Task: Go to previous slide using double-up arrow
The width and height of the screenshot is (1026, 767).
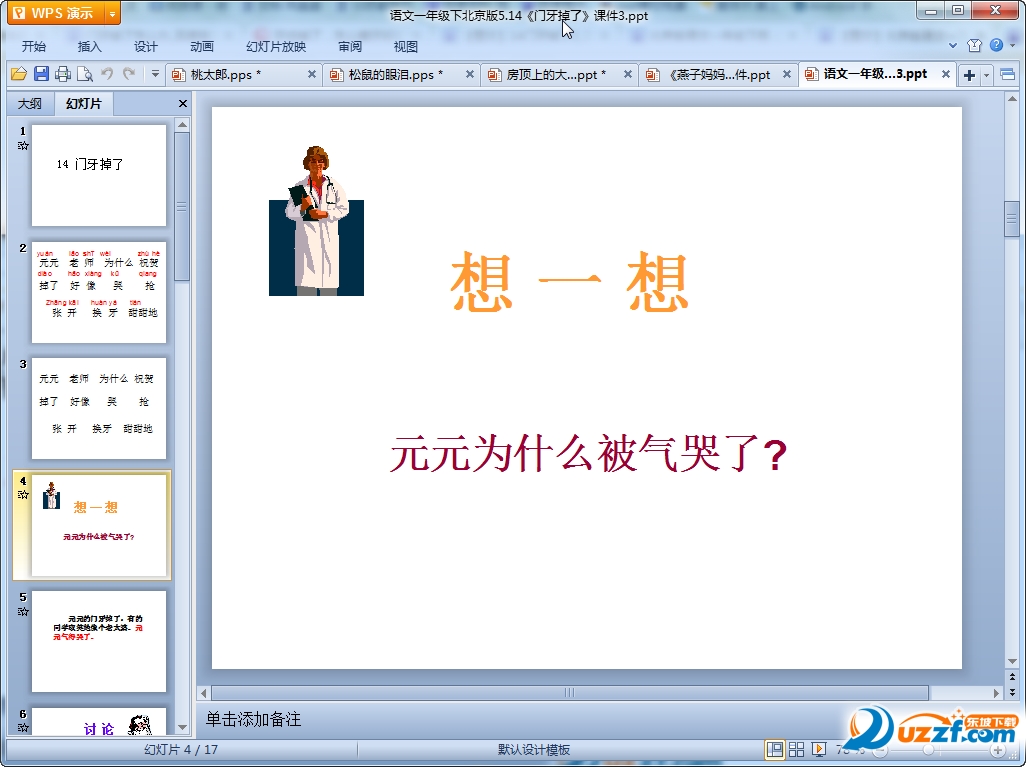Action: (x=1012, y=677)
